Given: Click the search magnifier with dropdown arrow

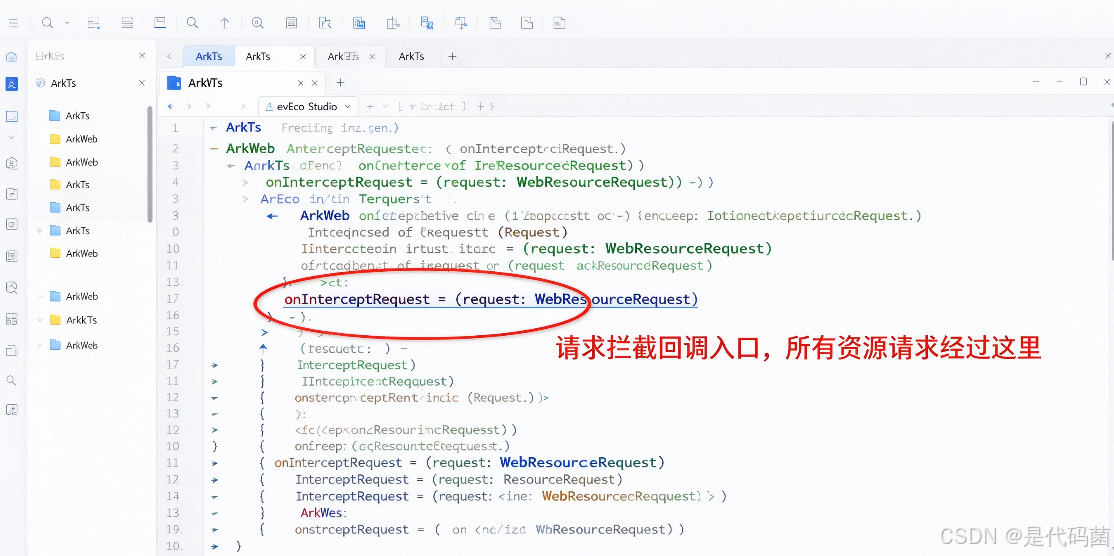Looking at the screenshot, I should (48, 23).
